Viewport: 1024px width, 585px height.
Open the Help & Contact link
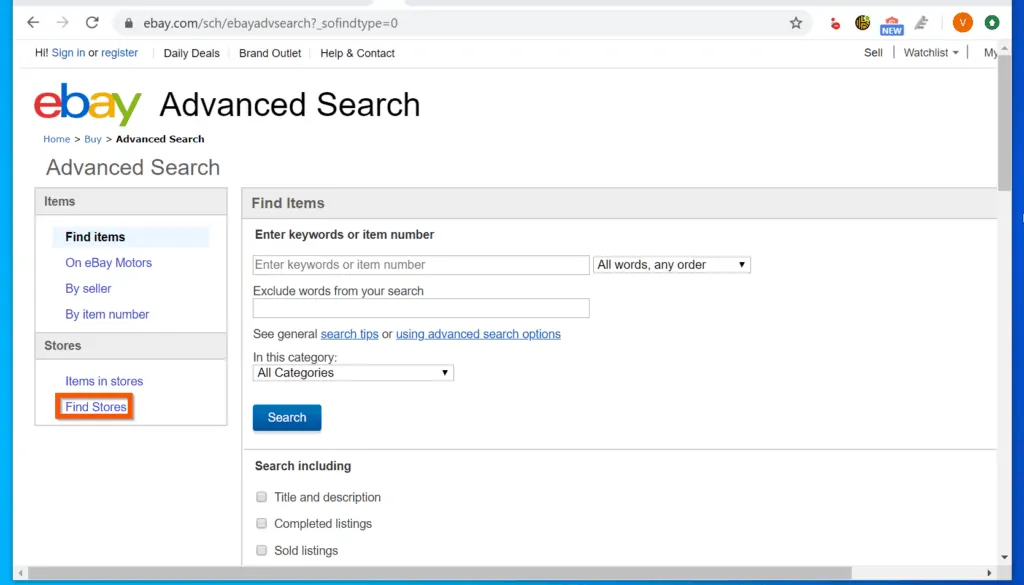coord(357,54)
